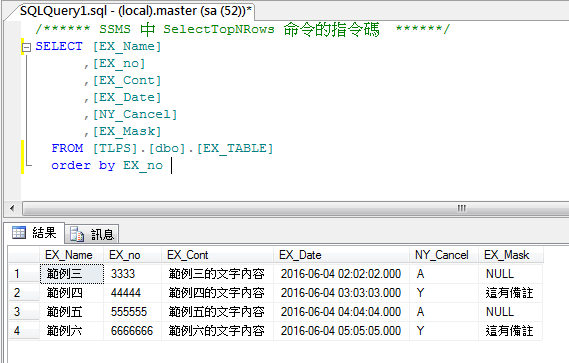Click the cell 範例四 in EX_Name

click(x=71, y=293)
